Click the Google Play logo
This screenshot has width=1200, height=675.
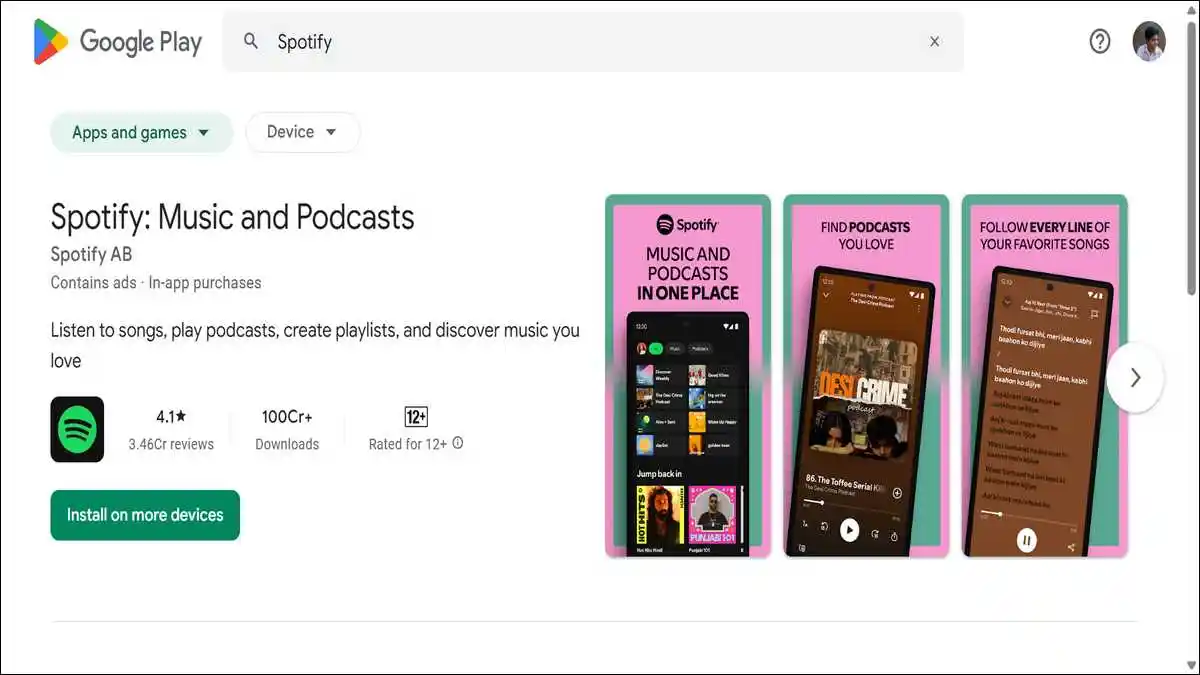[x=118, y=42]
